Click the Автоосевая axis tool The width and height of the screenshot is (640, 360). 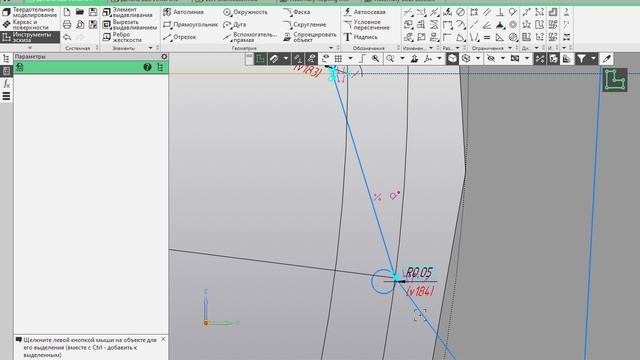pos(364,12)
